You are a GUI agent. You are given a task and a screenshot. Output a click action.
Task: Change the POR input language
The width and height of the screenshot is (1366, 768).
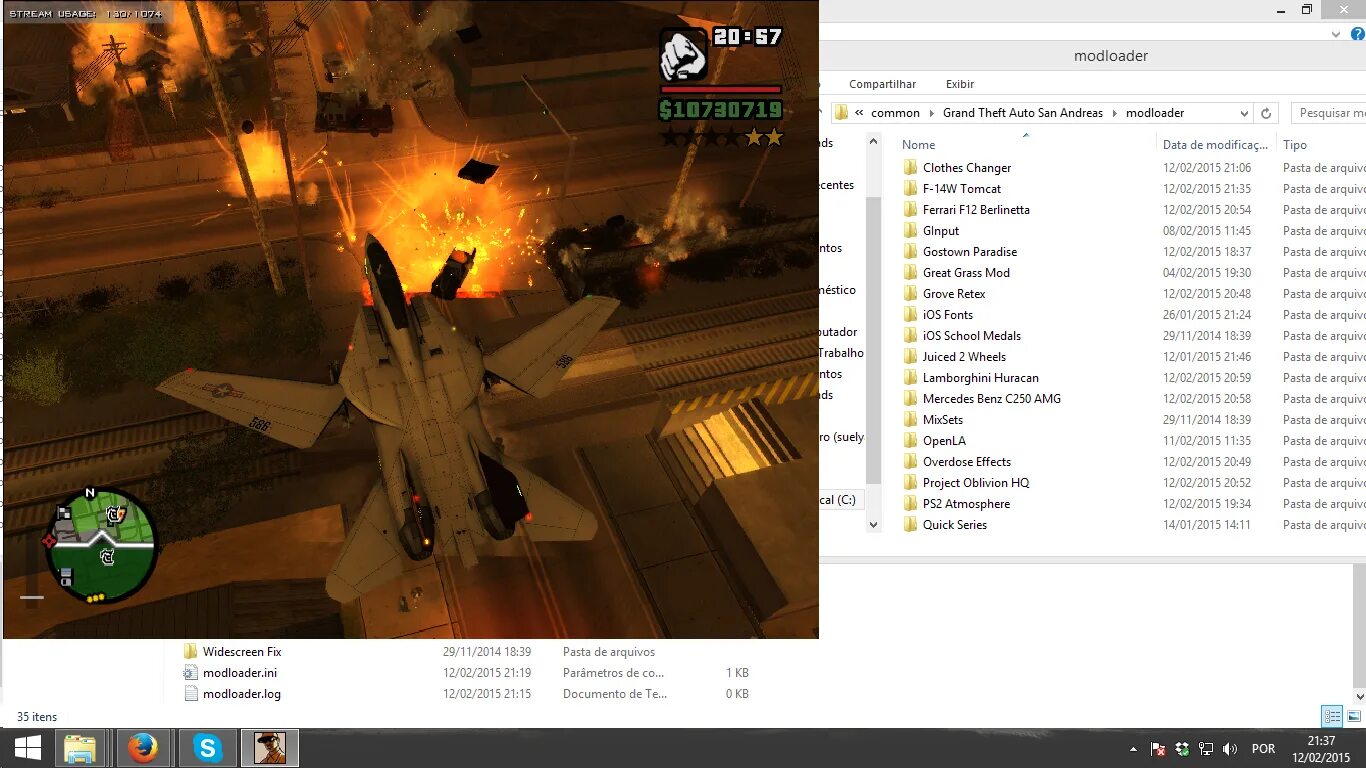(1263, 749)
